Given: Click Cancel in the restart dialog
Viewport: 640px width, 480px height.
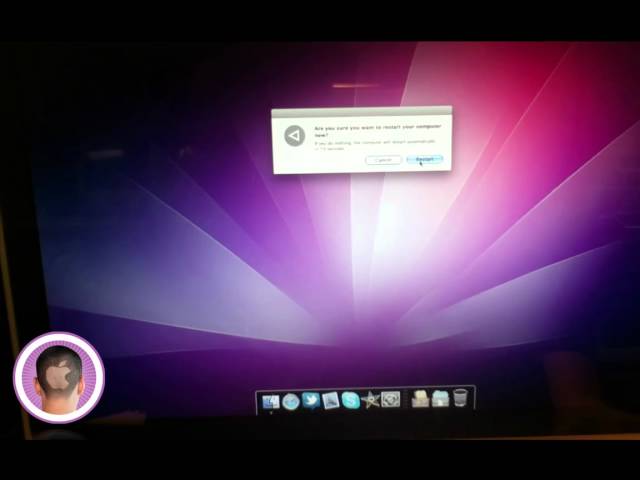Looking at the screenshot, I should point(383,160).
